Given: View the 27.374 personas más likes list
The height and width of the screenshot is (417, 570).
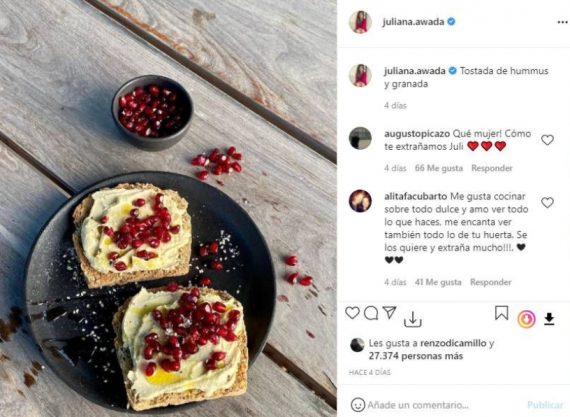Looking at the screenshot, I should click(416, 356).
